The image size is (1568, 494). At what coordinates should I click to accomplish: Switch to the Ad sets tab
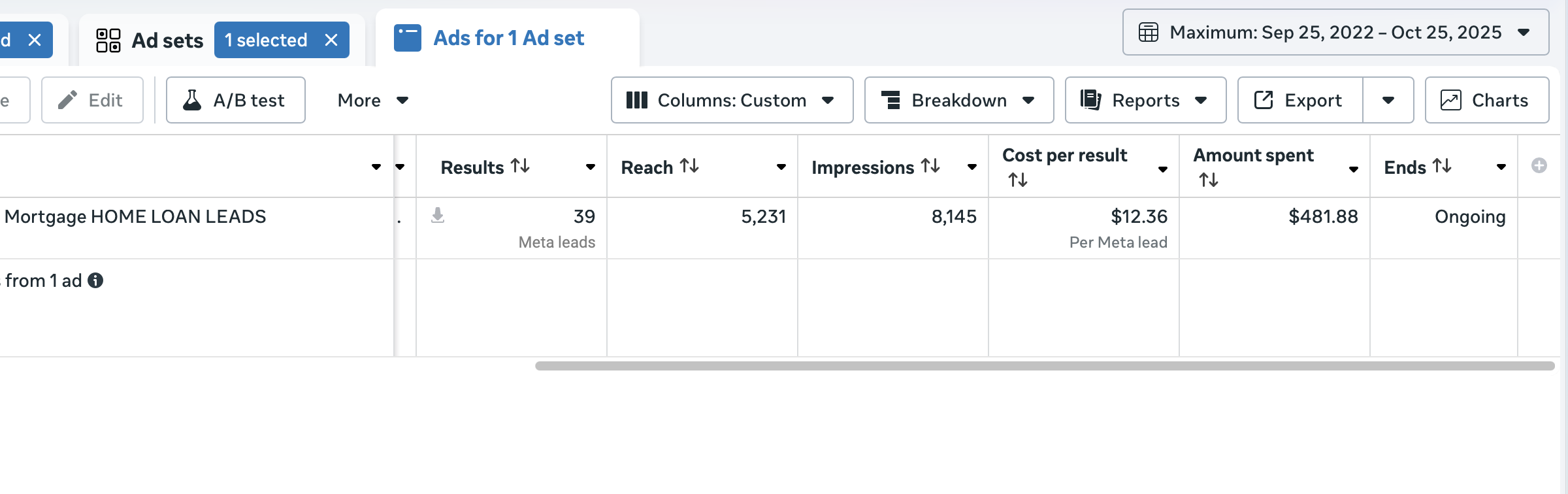[x=150, y=40]
